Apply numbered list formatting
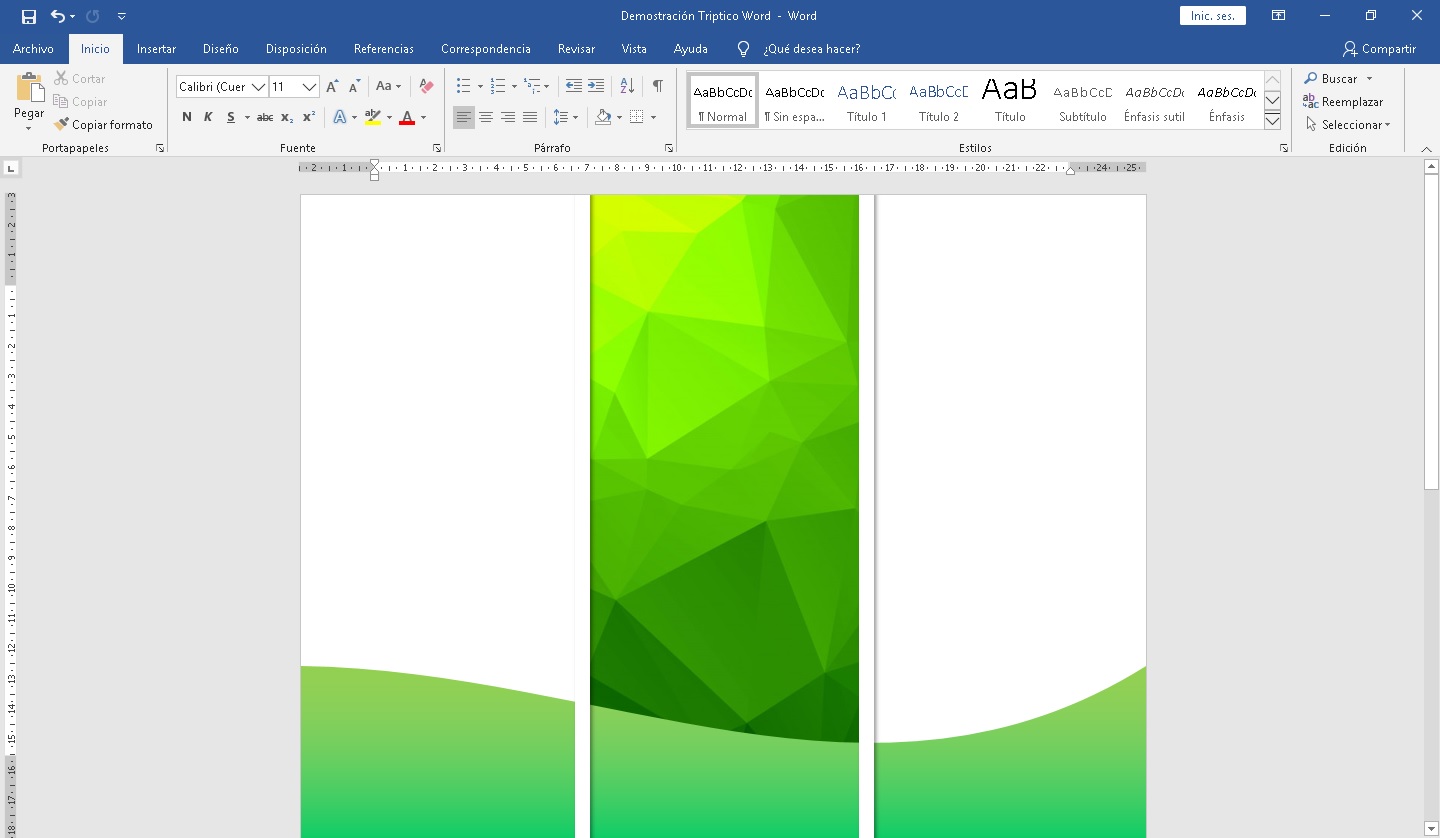Viewport: 1440px width, 838px height. (498, 87)
